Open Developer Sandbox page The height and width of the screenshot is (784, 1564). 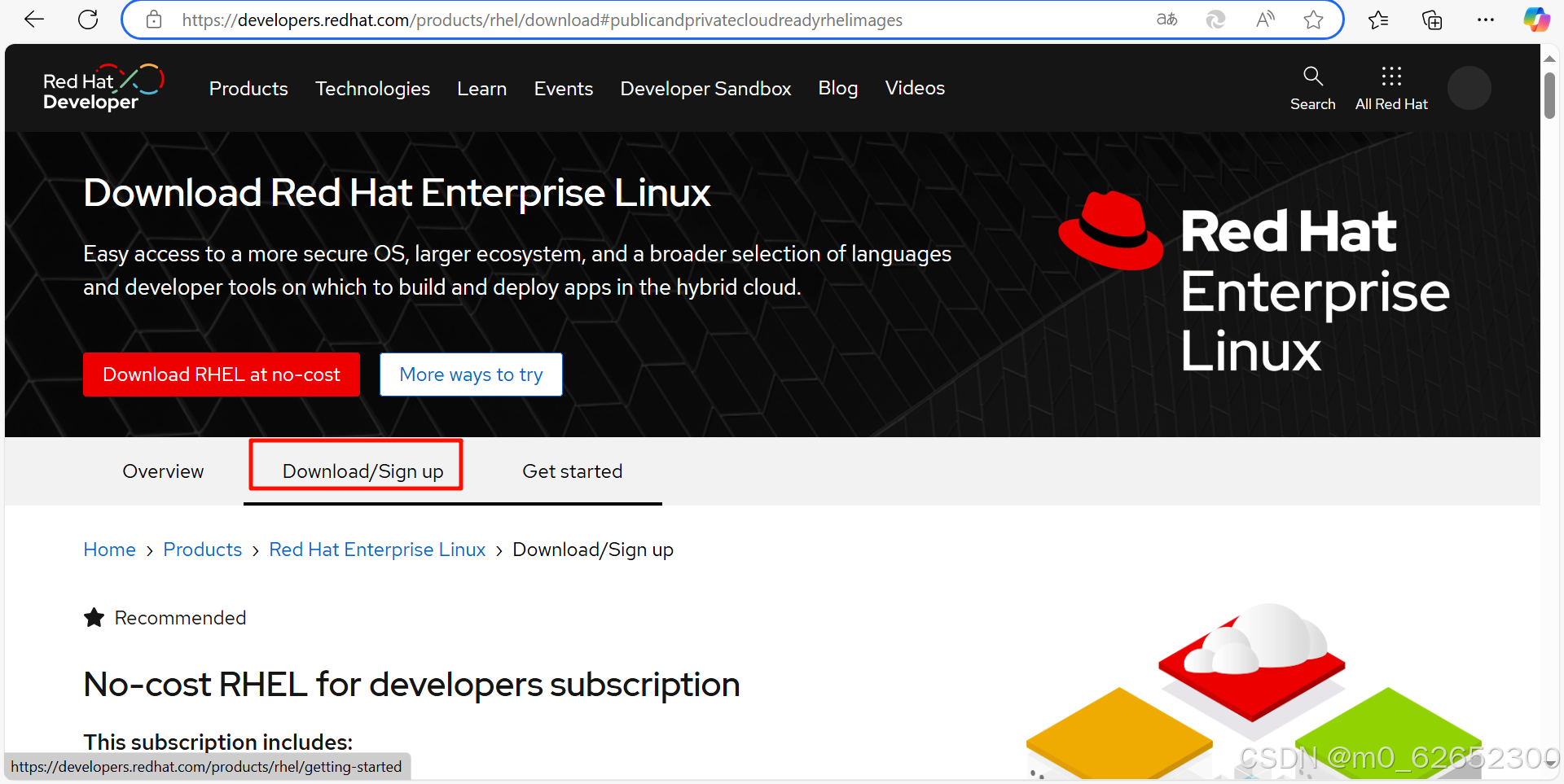click(x=705, y=88)
